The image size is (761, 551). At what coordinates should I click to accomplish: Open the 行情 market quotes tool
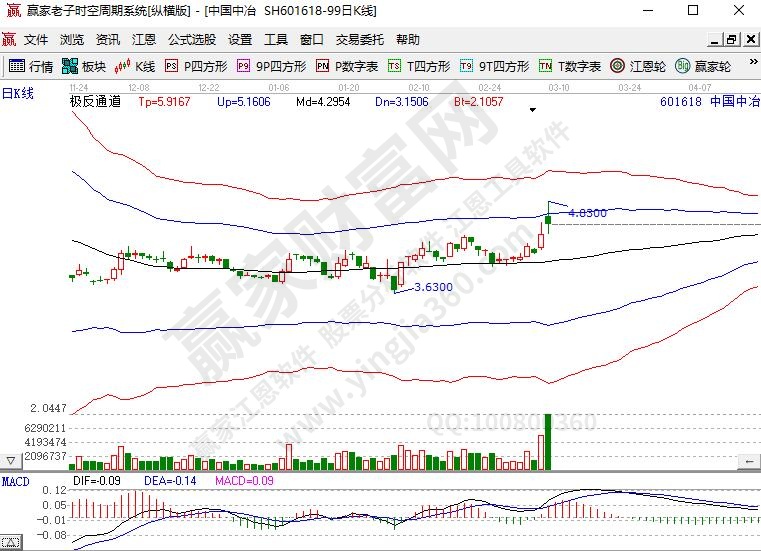30,67
